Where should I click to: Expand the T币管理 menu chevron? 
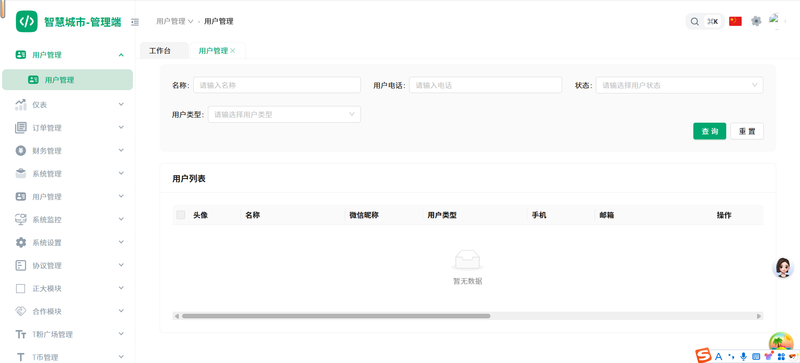coord(121,357)
